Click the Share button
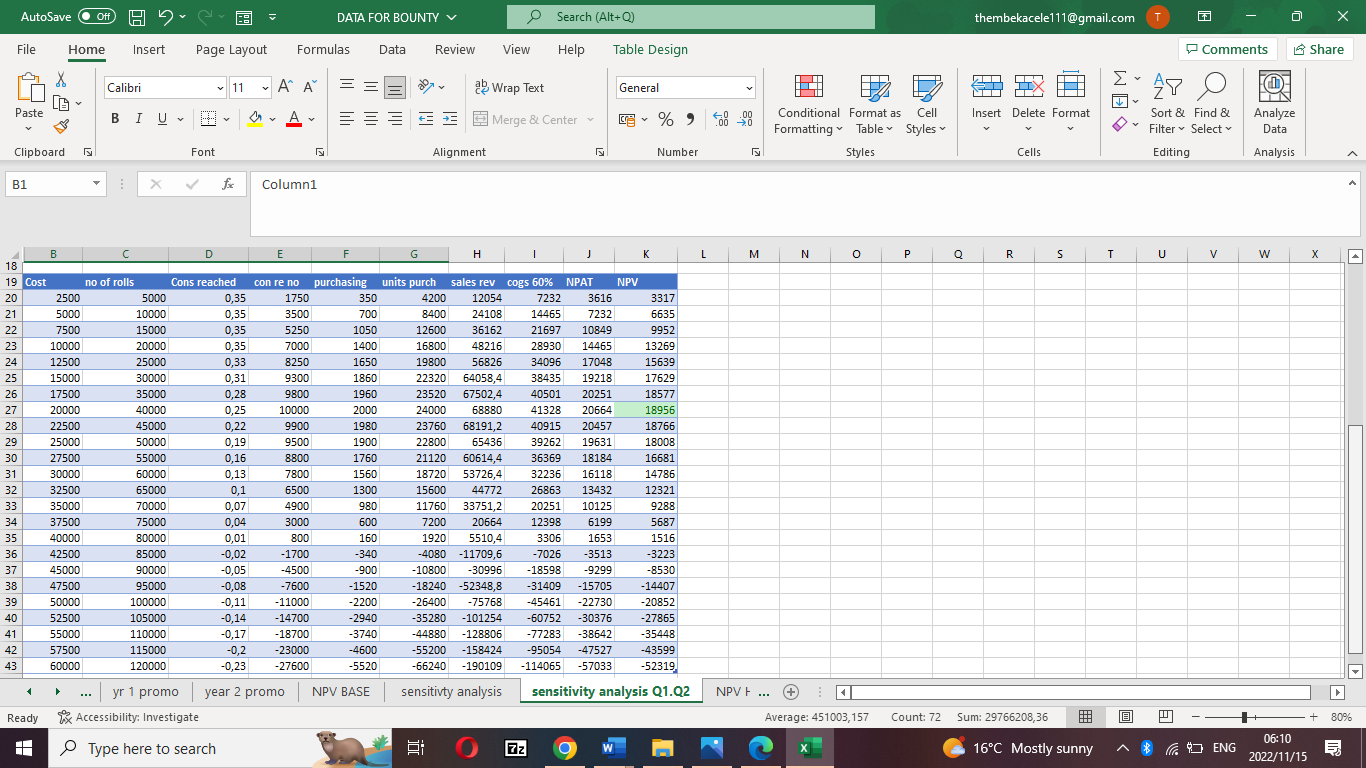This screenshot has width=1366, height=768. (x=1319, y=48)
